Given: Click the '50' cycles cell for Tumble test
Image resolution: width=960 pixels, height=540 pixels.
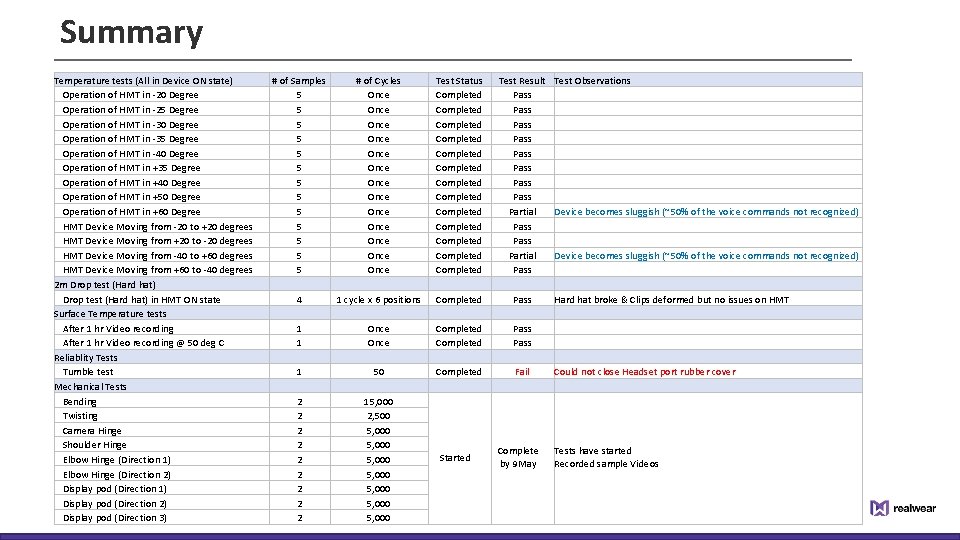Looking at the screenshot, I should click(x=378, y=372).
